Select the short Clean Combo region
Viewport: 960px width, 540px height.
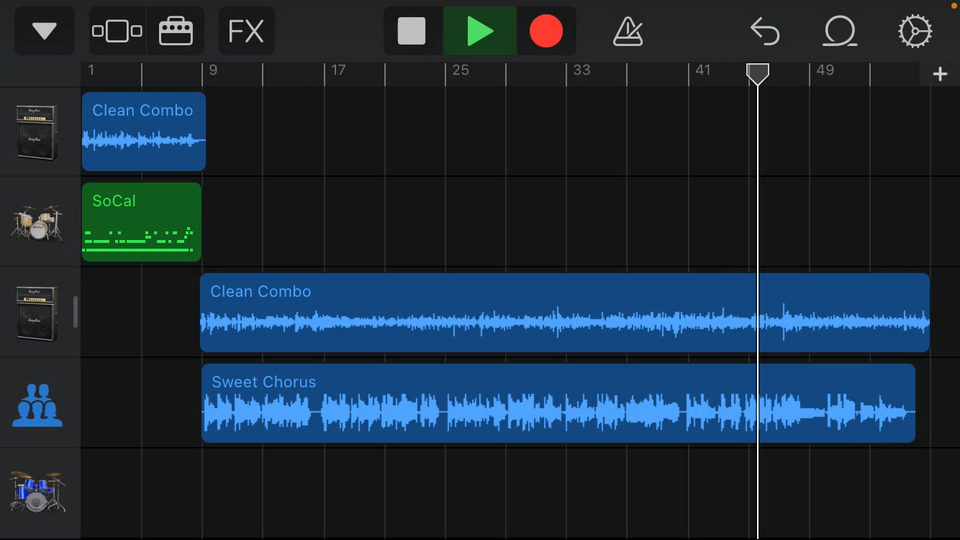(144, 132)
